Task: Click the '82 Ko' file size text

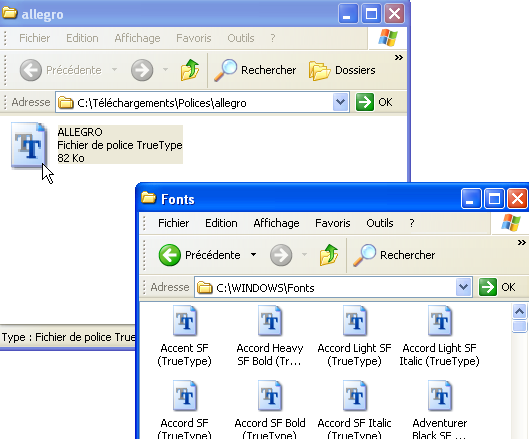Action: (x=71, y=158)
